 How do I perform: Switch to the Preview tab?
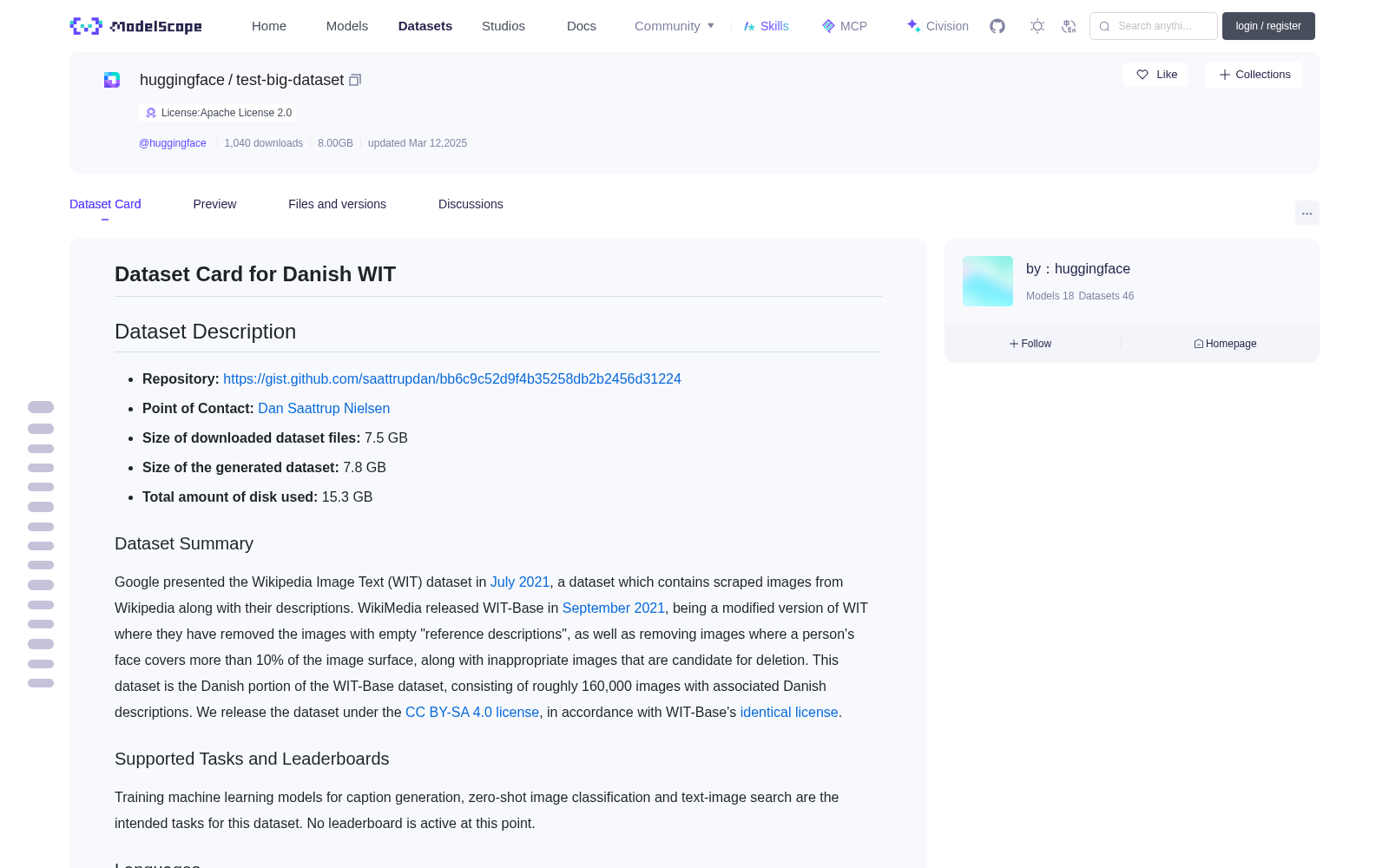214,204
